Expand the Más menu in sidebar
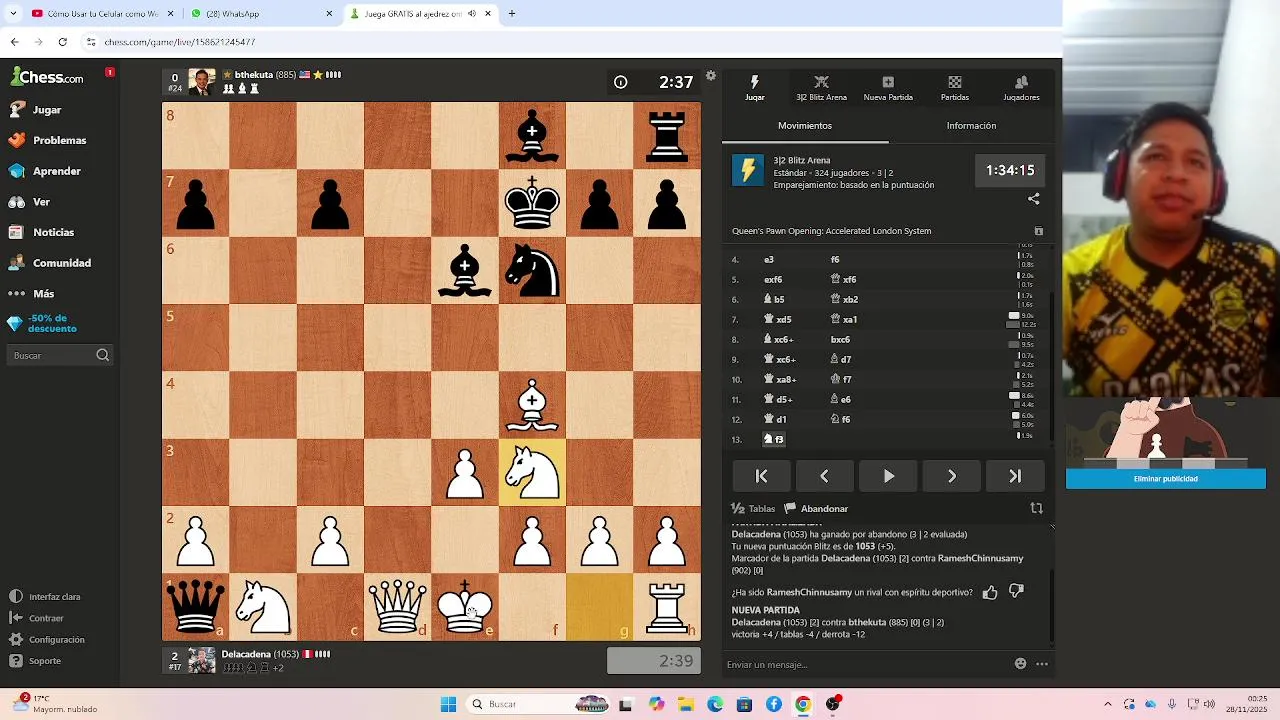1280x720 pixels. (32, 294)
